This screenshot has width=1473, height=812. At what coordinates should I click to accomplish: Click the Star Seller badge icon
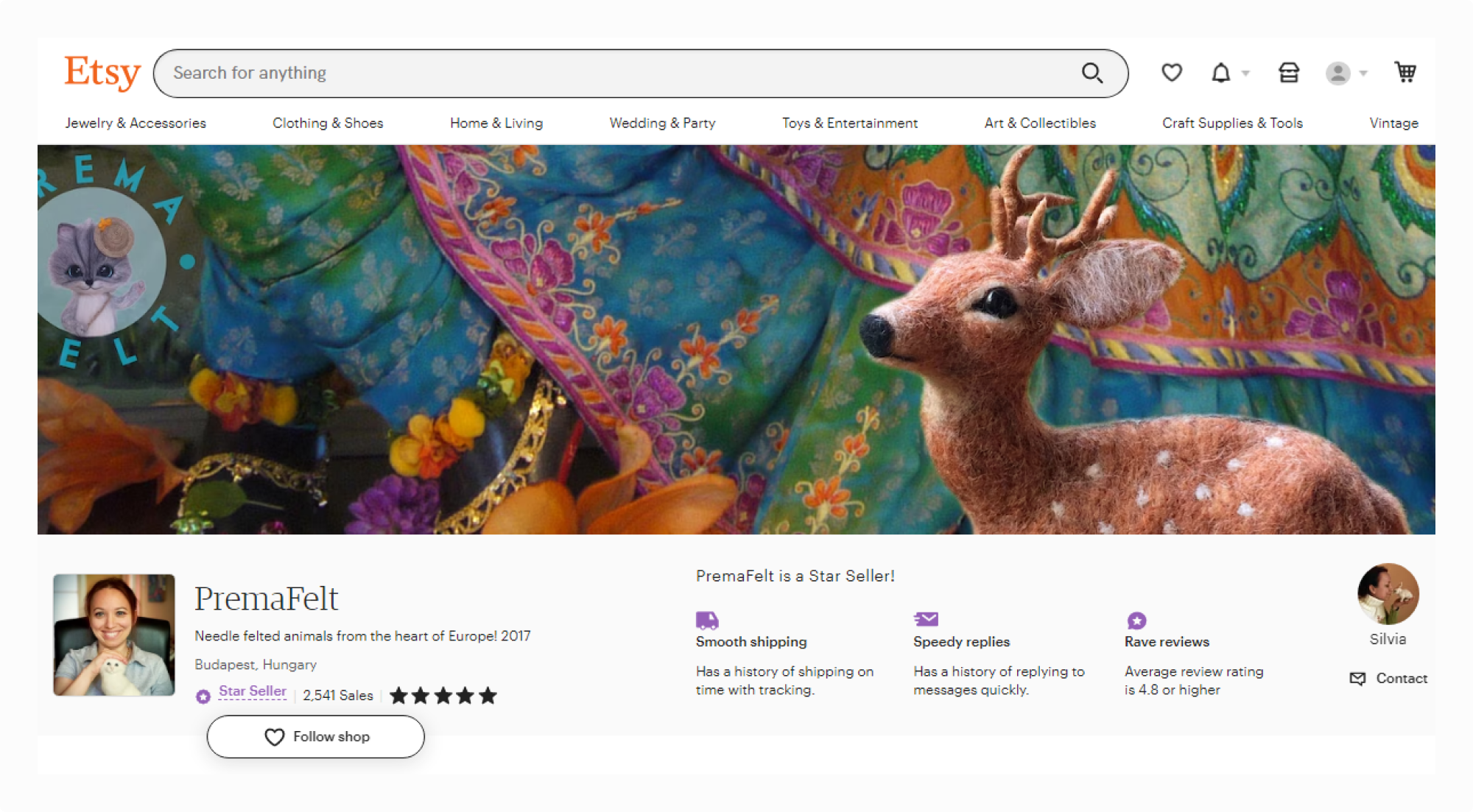[203, 696]
